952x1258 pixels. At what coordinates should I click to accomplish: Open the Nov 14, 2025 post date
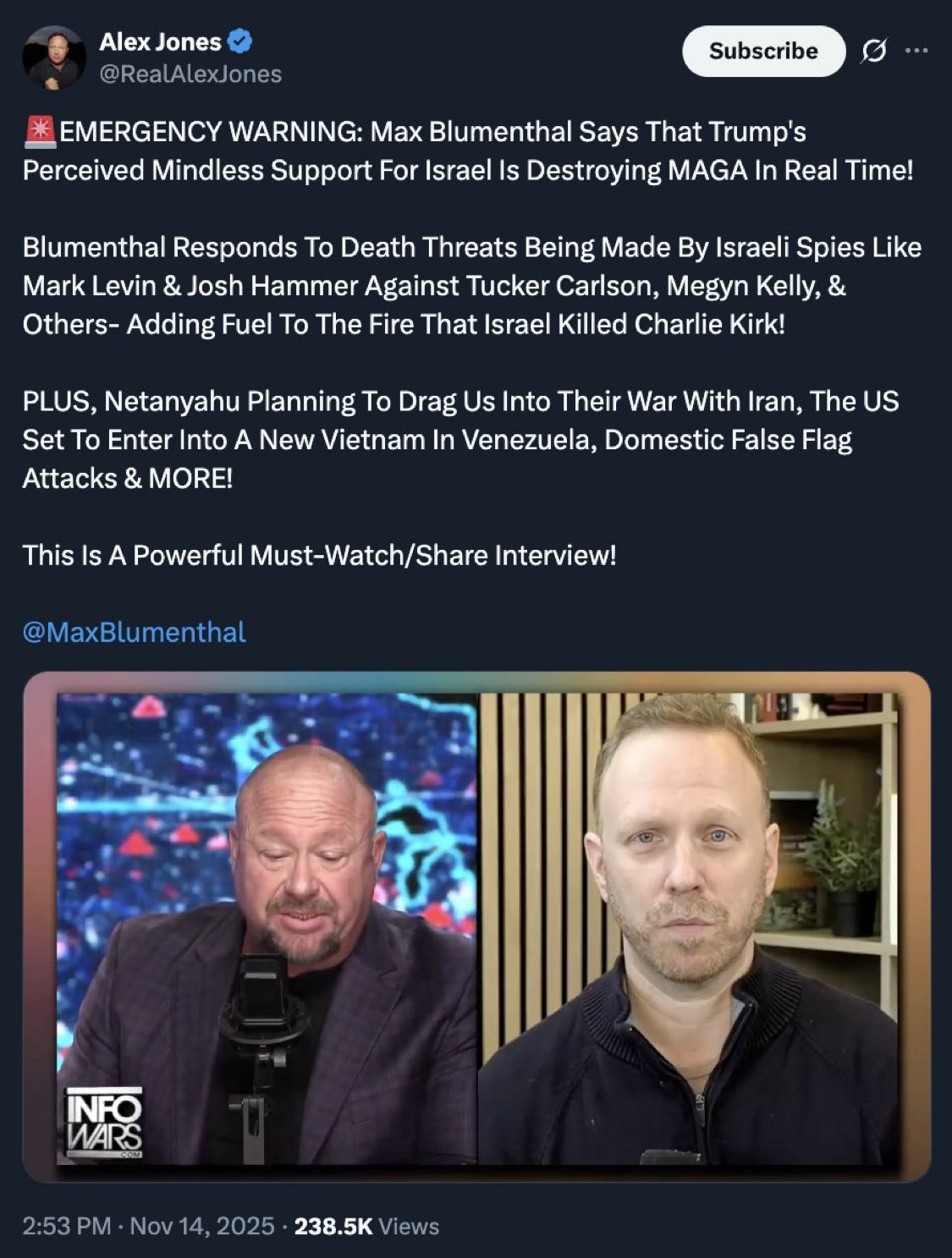[202, 1226]
